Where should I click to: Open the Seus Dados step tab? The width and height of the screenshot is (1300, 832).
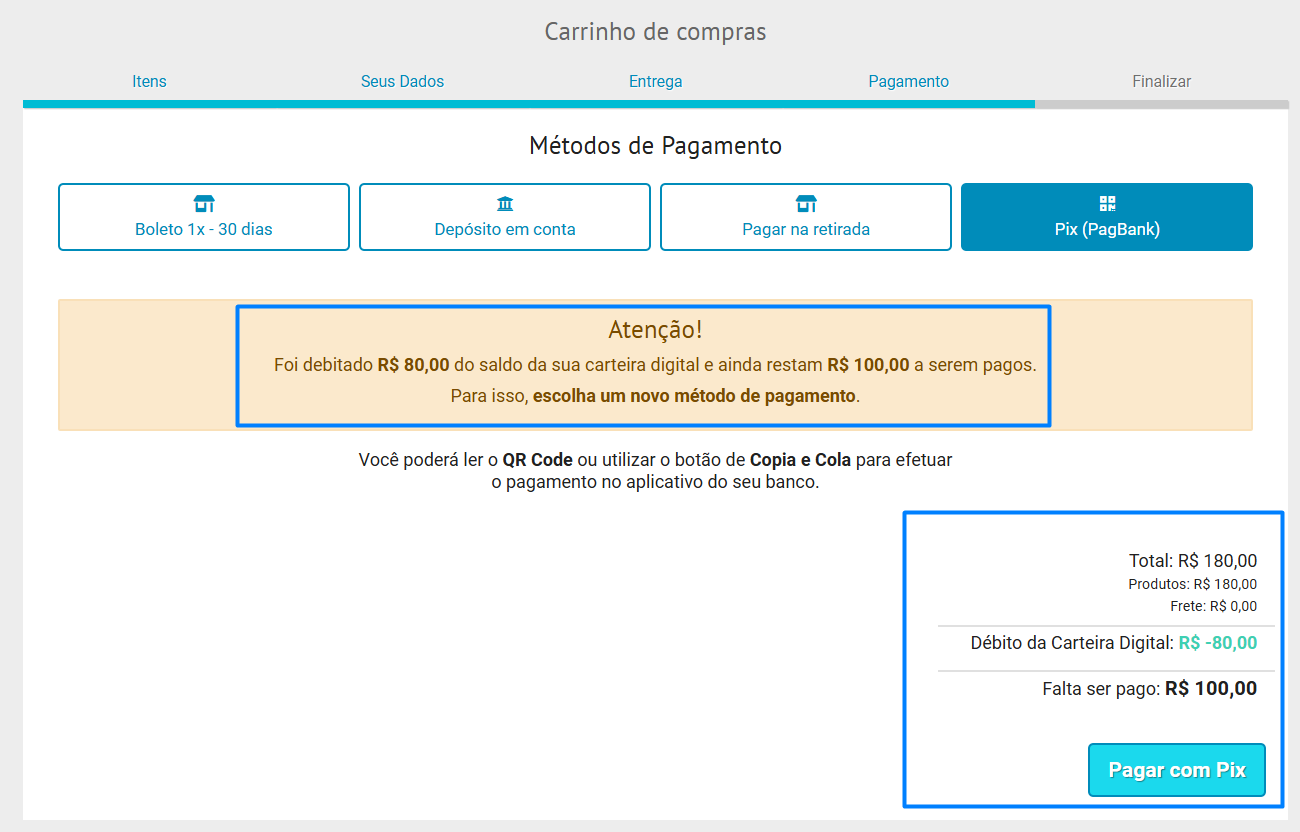pos(402,81)
